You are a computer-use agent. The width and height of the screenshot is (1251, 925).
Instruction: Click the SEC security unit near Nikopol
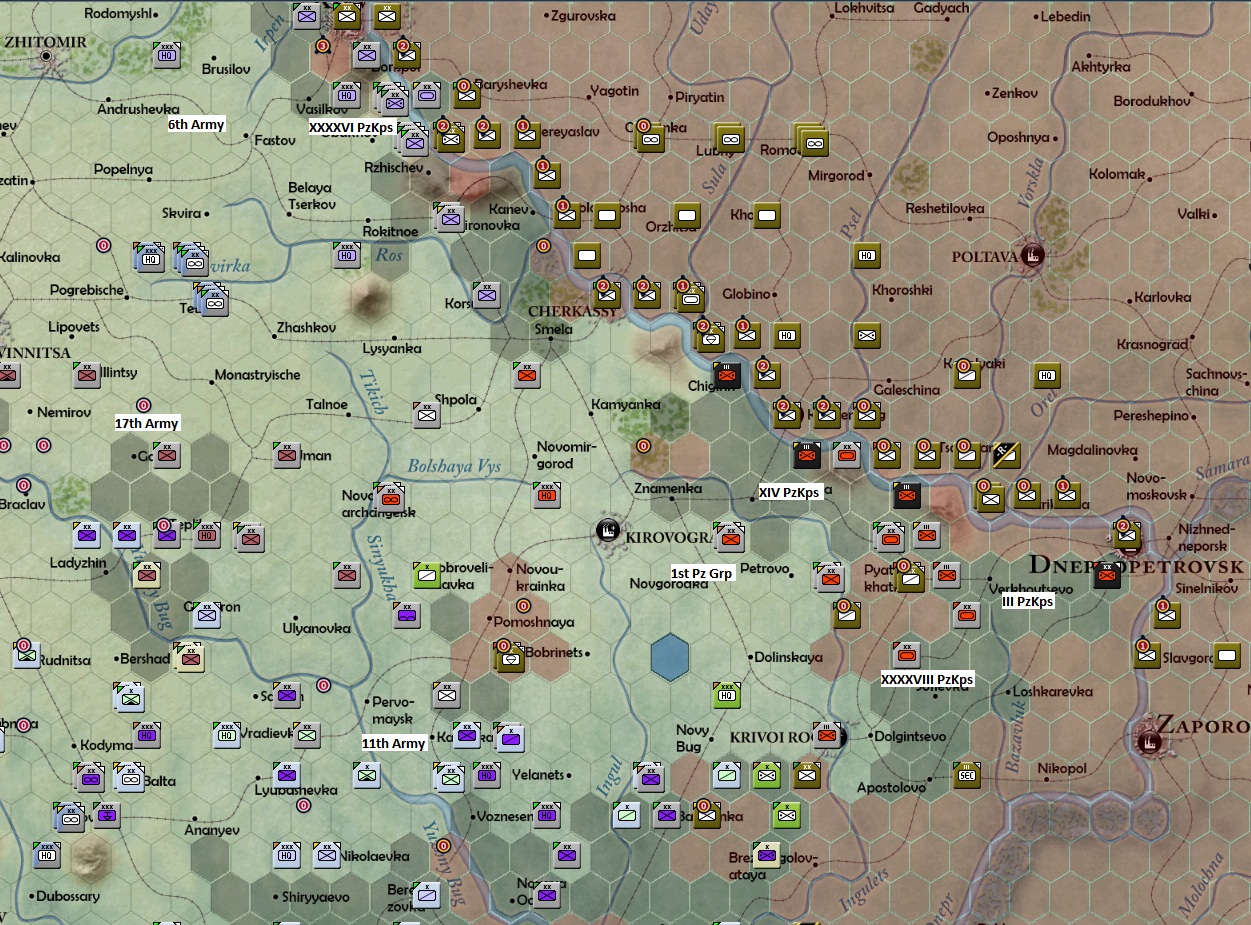(967, 775)
